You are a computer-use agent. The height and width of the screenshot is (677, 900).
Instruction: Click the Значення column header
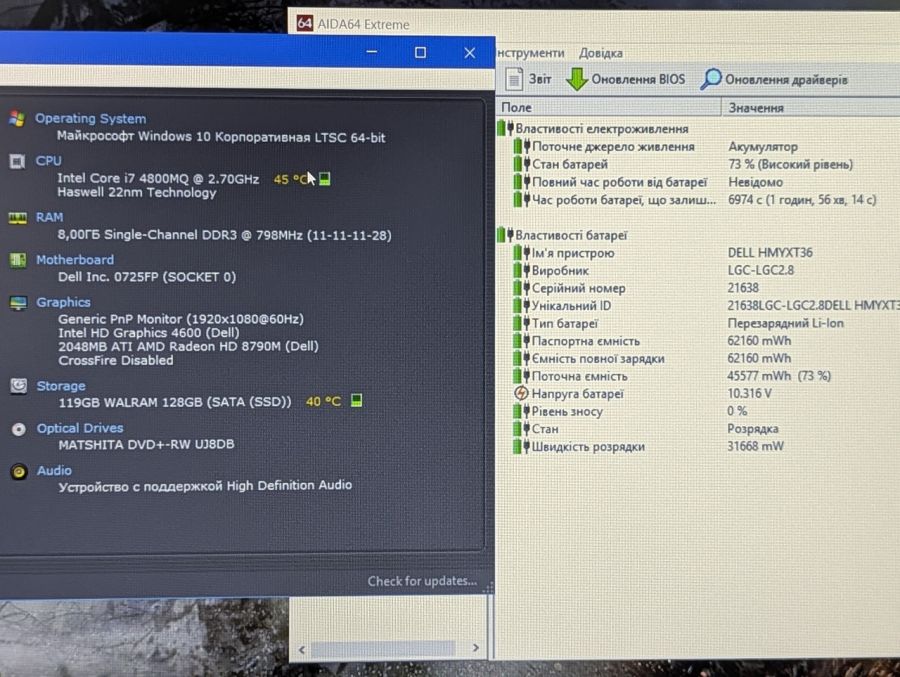811,107
